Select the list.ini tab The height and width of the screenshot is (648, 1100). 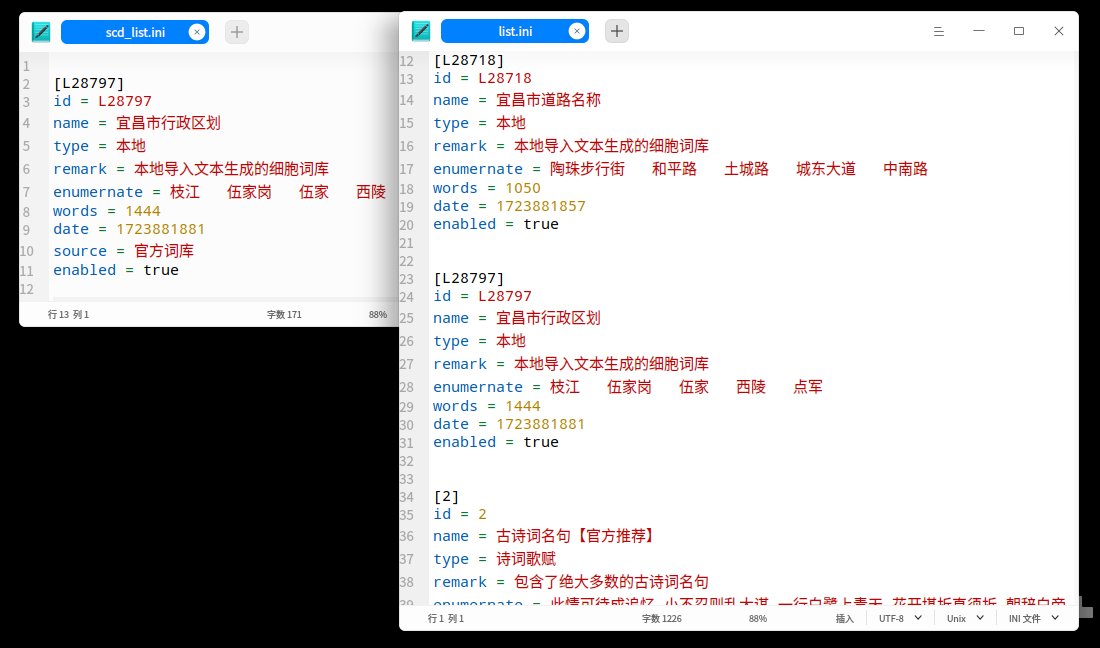point(515,31)
